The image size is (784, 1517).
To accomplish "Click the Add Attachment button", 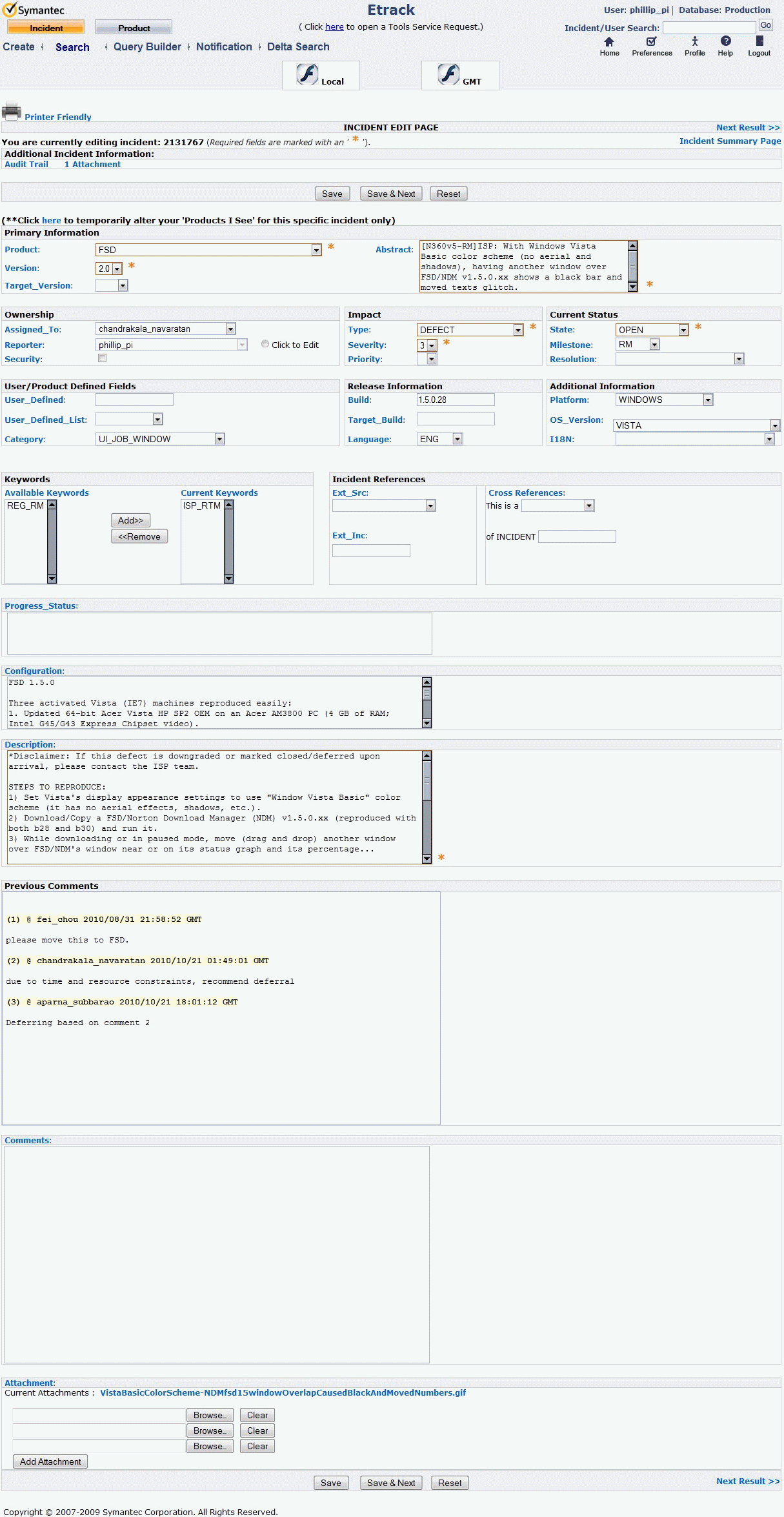I will tap(50, 1461).
